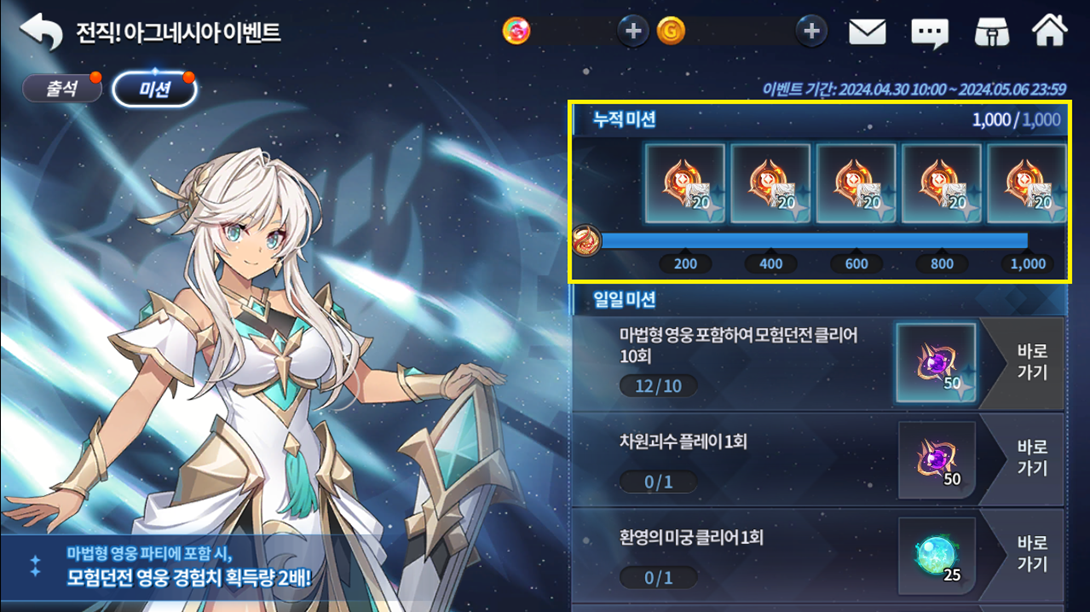Claim the 200-point cumulative reward

tap(685, 184)
